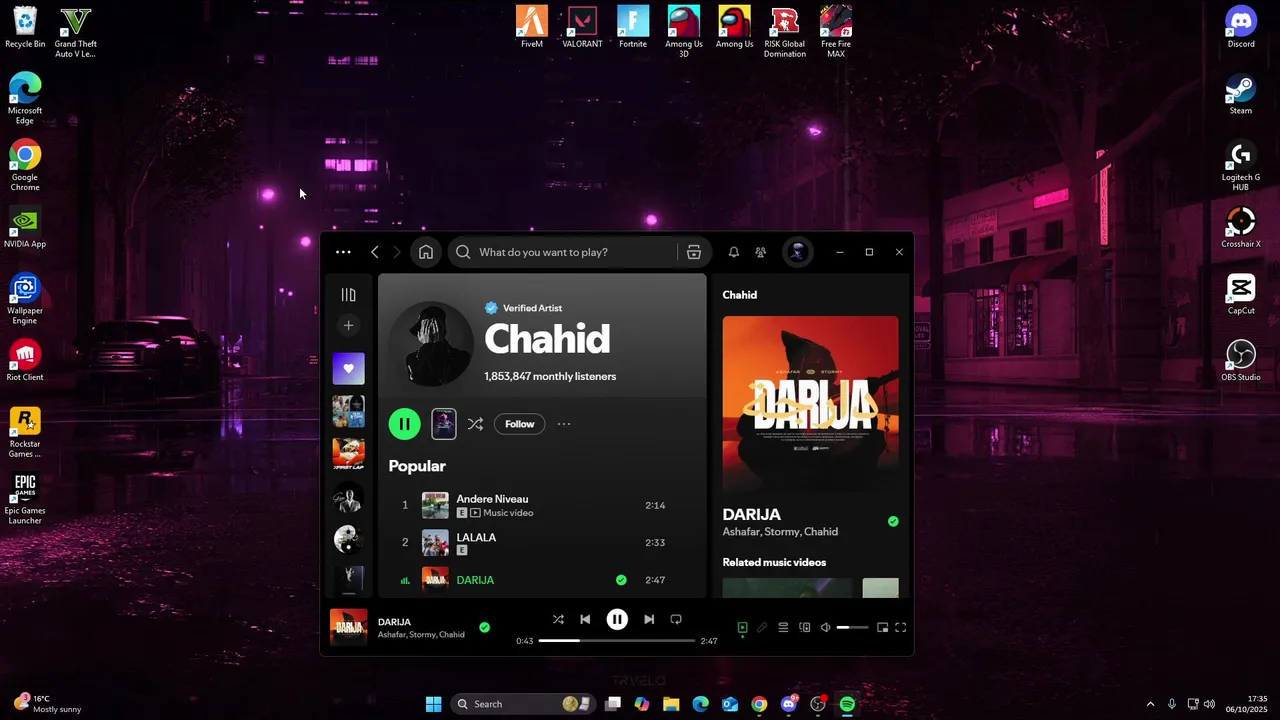Toggle shuffle for Chahid artist page
This screenshot has width=1280, height=720.
tap(475, 424)
